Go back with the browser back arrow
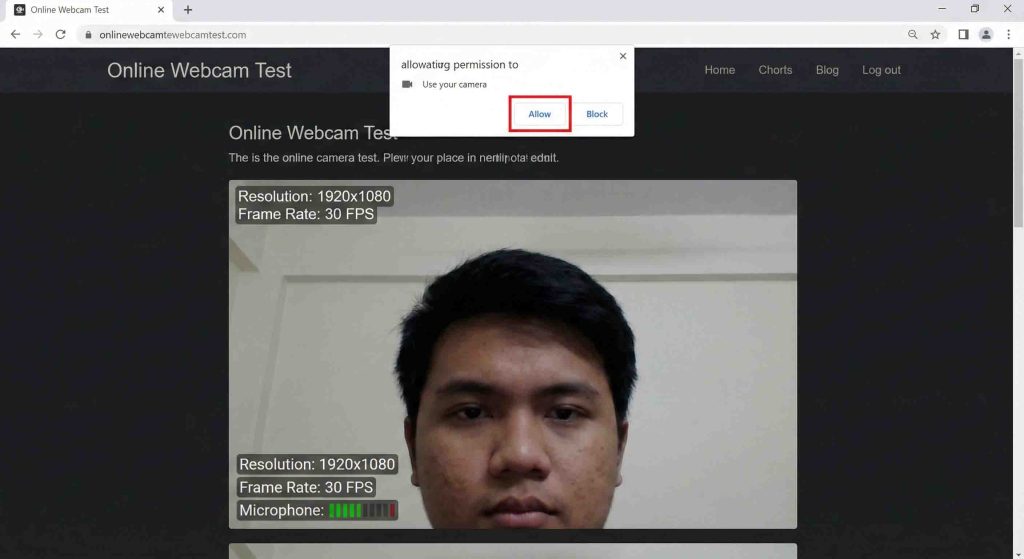This screenshot has width=1024, height=559. (x=16, y=35)
